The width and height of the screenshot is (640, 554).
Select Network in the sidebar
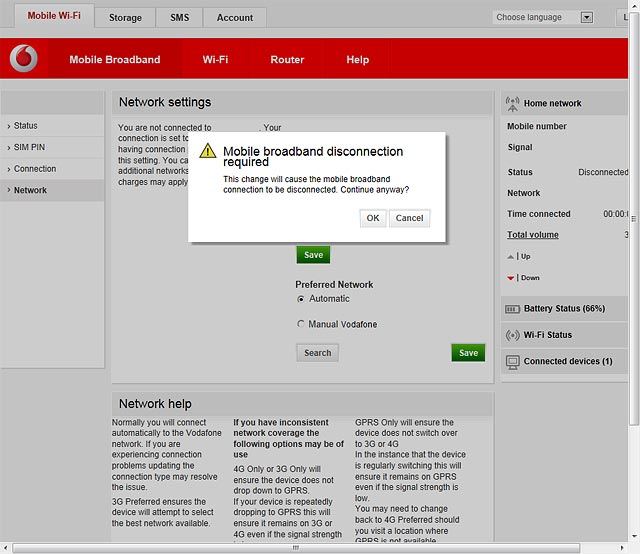[52, 190]
